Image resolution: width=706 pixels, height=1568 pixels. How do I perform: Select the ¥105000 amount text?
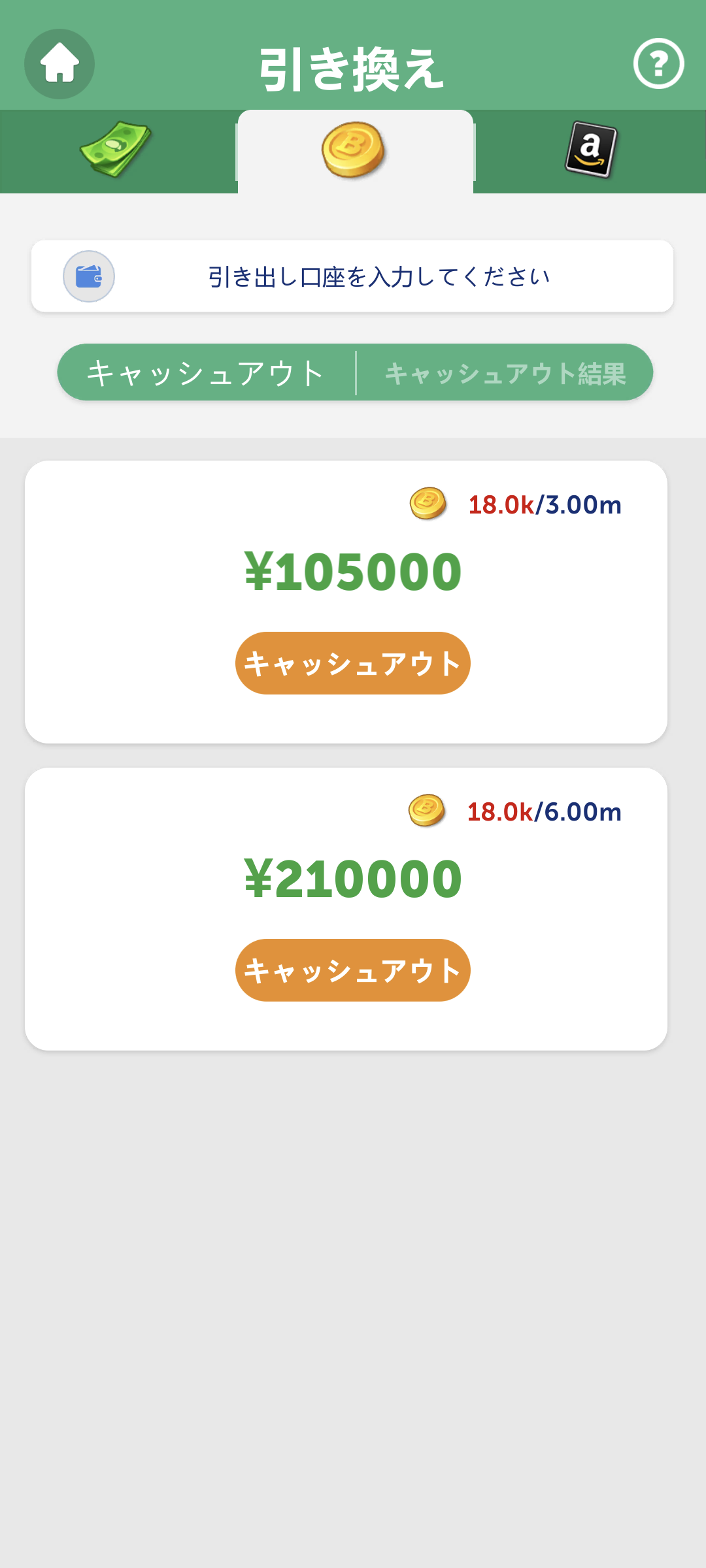[x=353, y=572]
